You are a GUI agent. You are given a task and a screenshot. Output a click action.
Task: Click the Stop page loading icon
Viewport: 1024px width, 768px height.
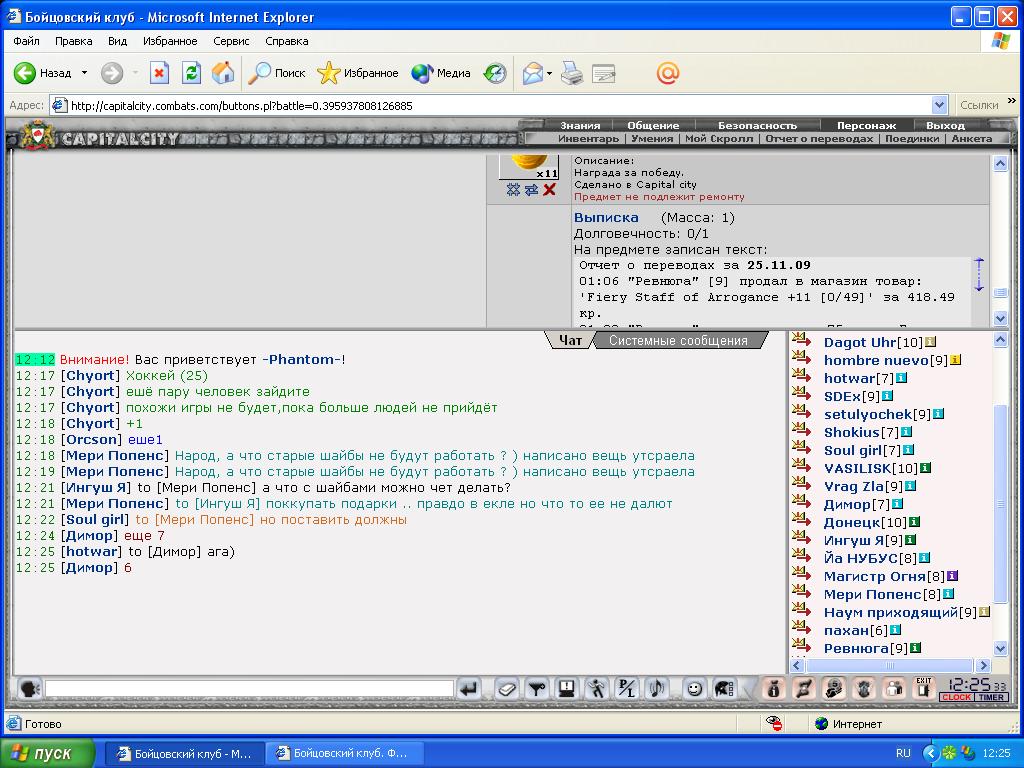[x=159, y=73]
